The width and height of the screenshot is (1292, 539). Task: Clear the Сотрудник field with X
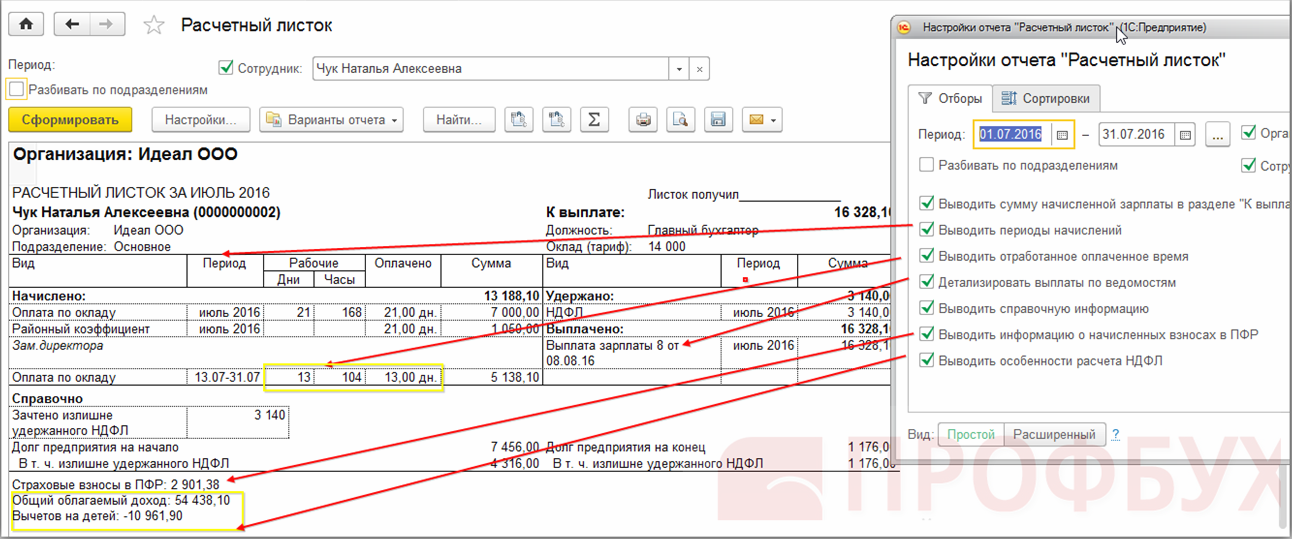(700, 69)
